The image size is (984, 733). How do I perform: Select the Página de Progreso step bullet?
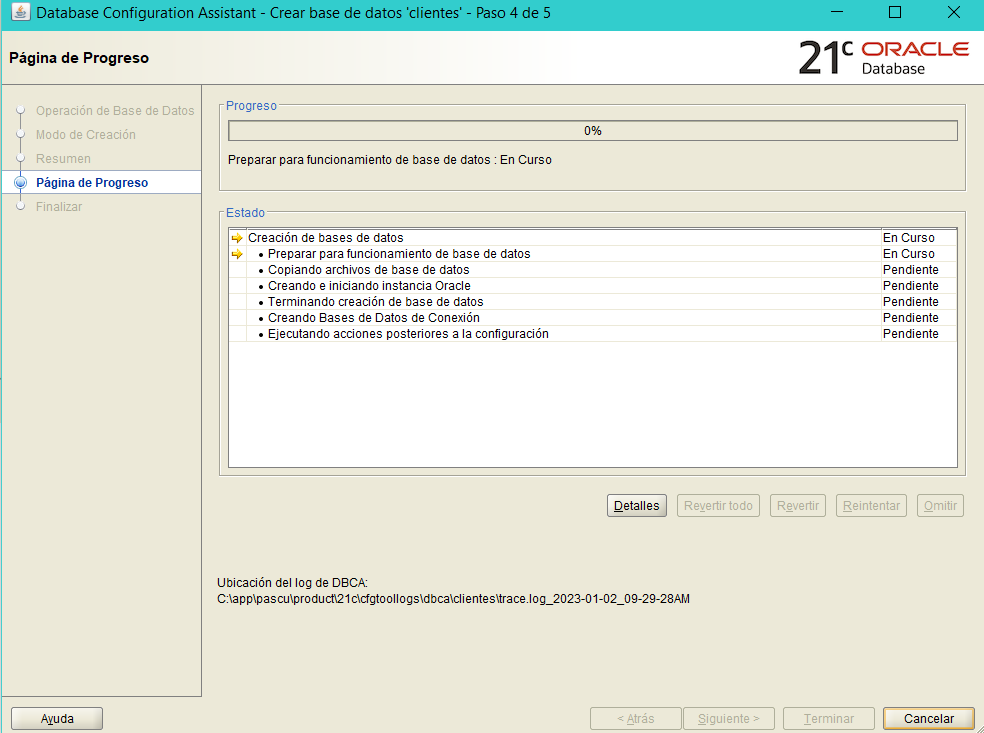[20, 183]
